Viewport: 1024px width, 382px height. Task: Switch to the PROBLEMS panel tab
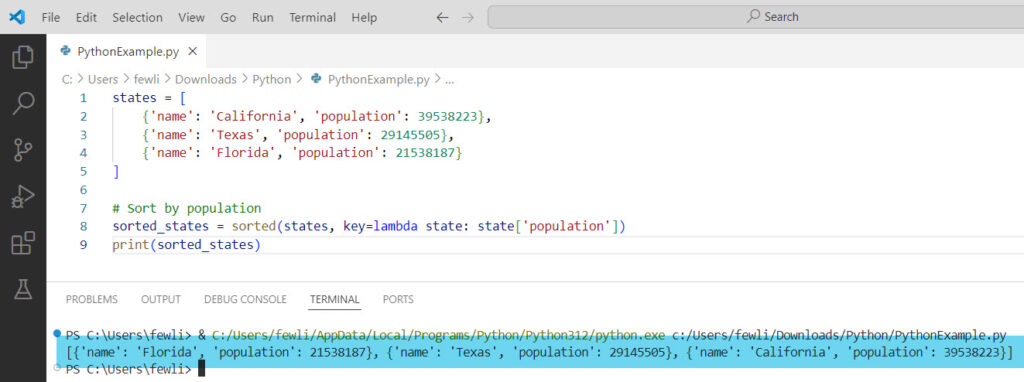[x=92, y=299]
